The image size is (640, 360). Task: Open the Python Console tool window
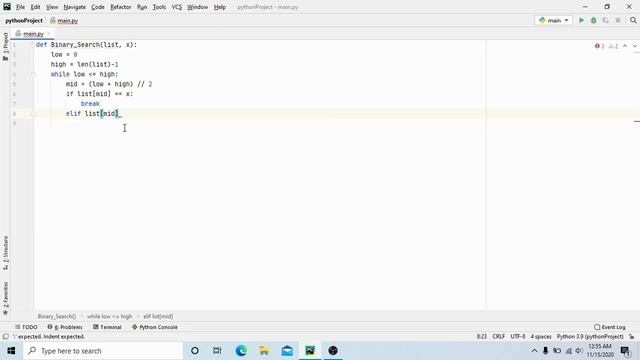(155, 327)
